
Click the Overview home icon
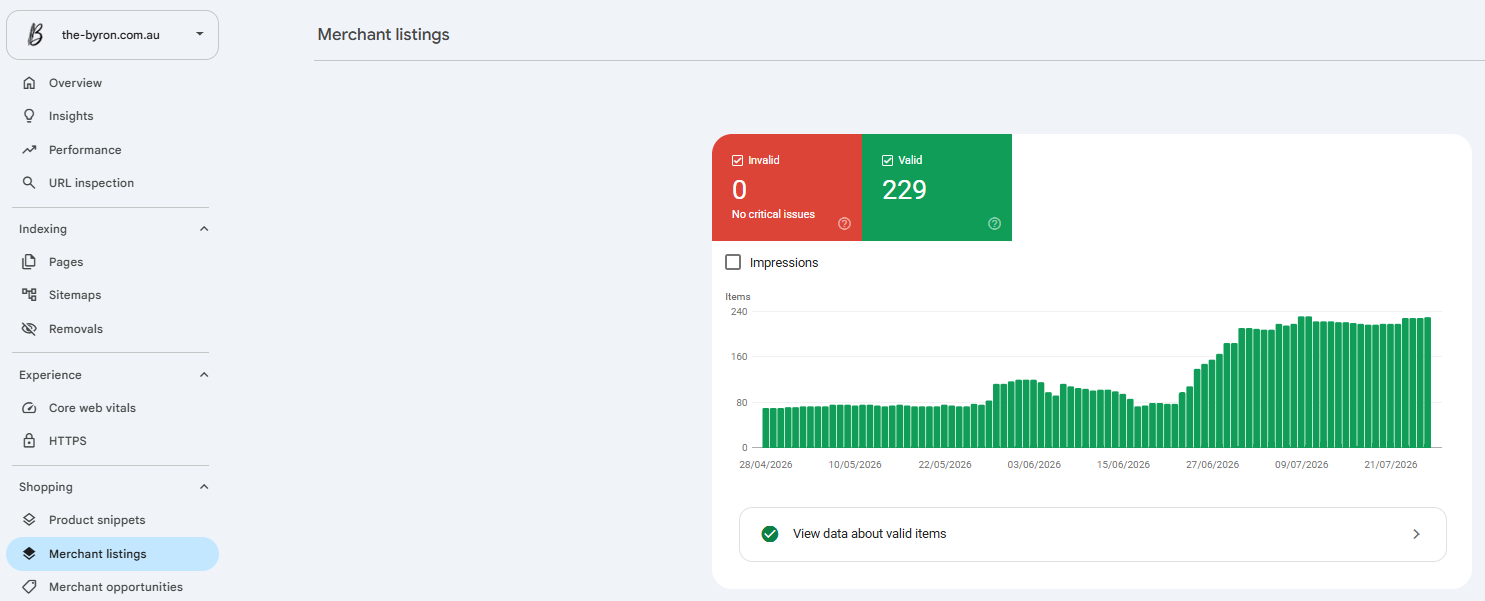click(29, 83)
